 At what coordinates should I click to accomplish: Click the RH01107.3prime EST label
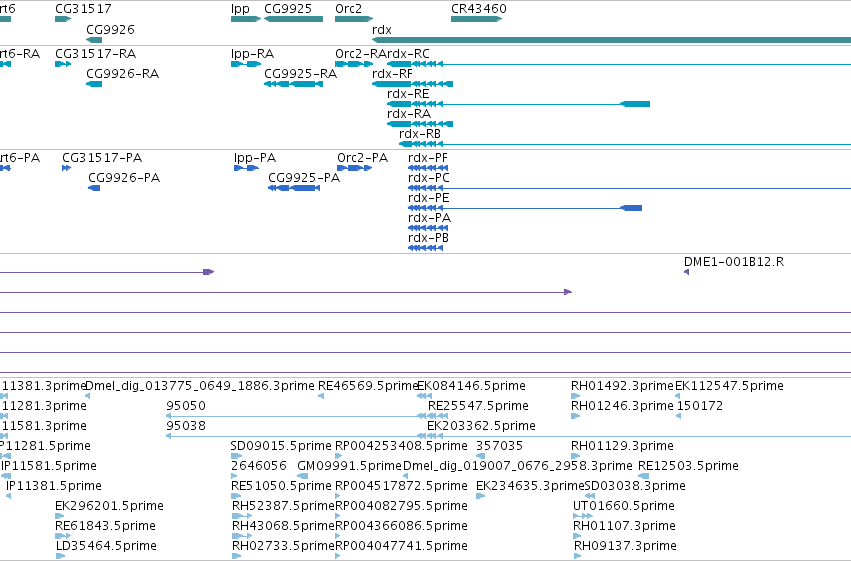[624, 526]
